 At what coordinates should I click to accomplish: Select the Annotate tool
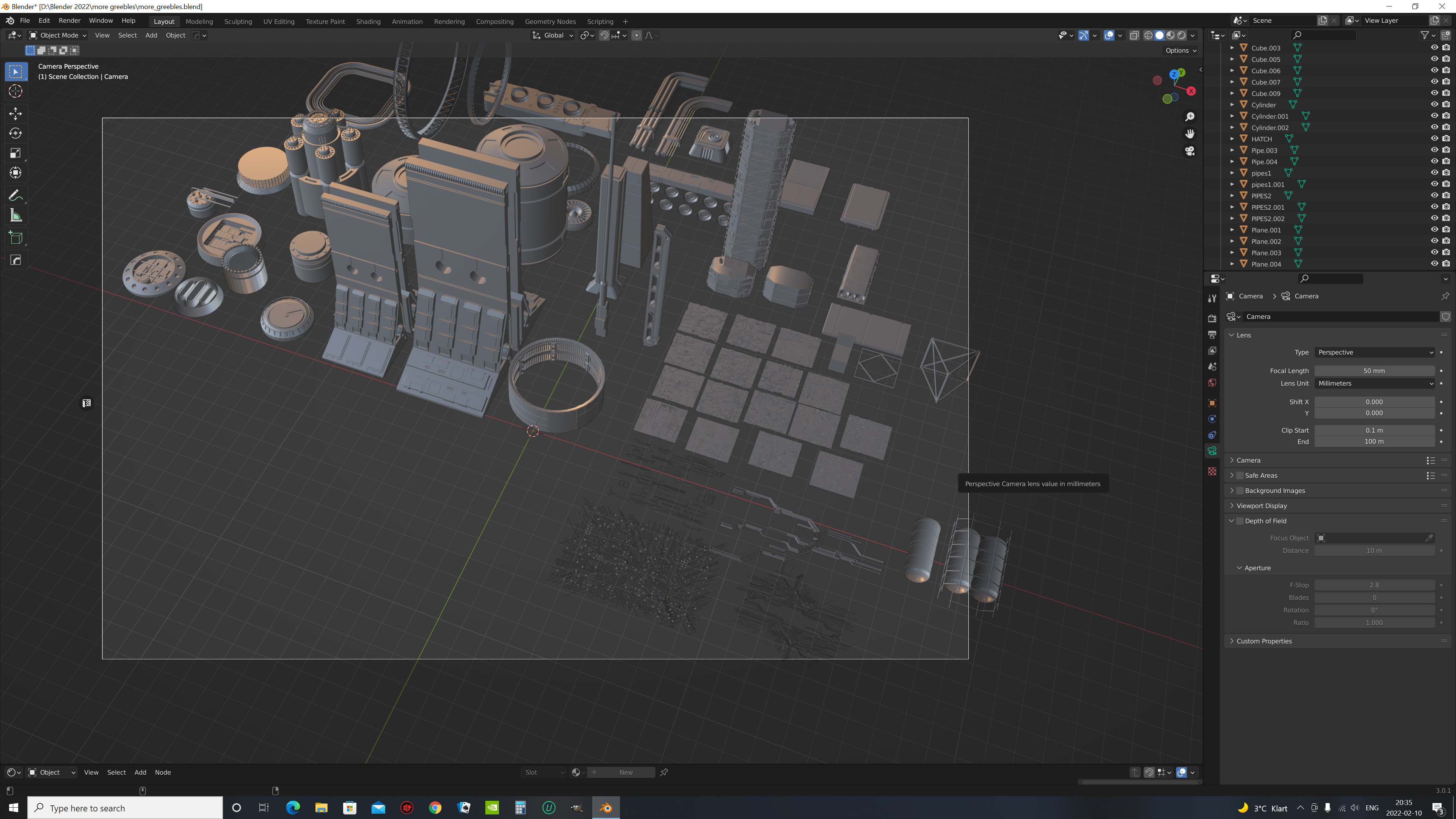(15, 195)
